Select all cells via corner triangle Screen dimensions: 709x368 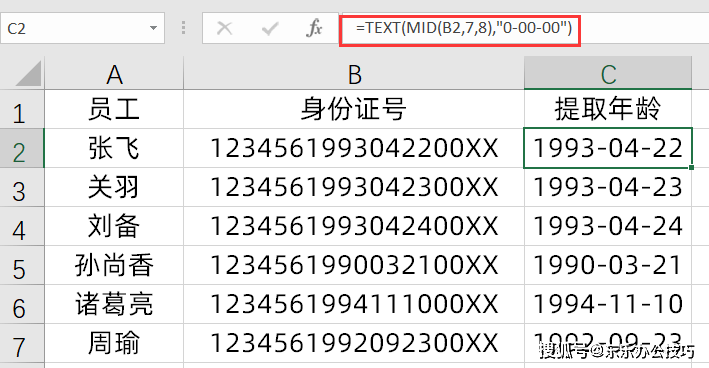pos(28,74)
